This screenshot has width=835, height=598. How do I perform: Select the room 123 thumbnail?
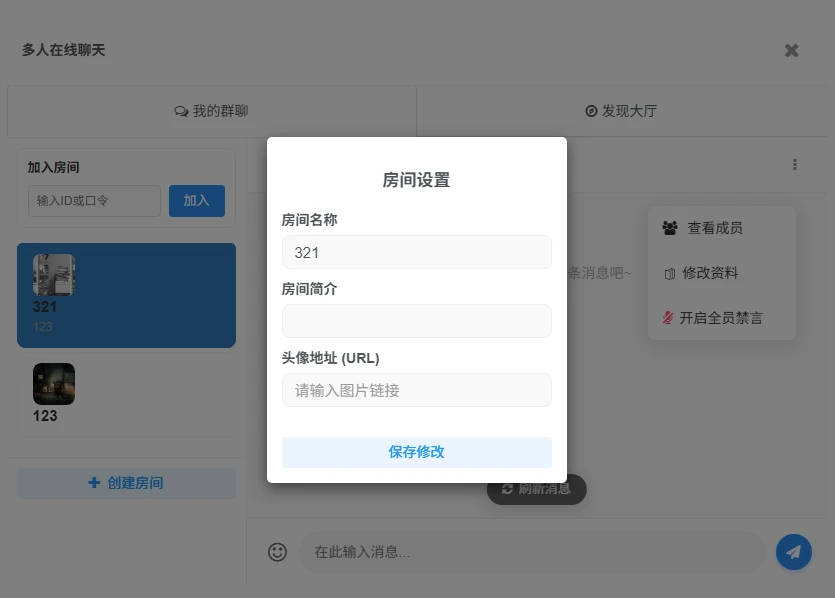(54, 383)
